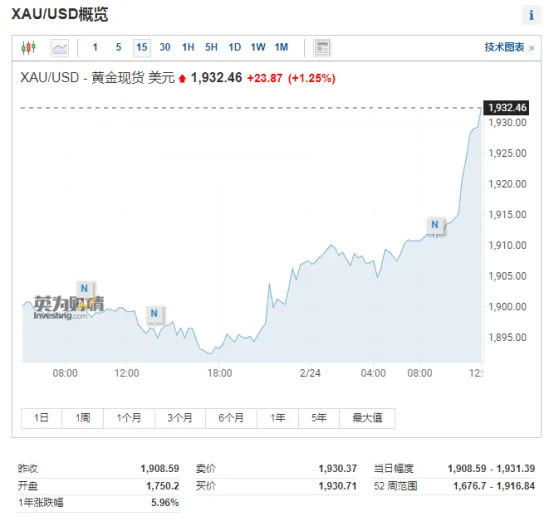The image size is (554, 522).
Task: Choose the 1W chart interval
Action: tap(258, 47)
